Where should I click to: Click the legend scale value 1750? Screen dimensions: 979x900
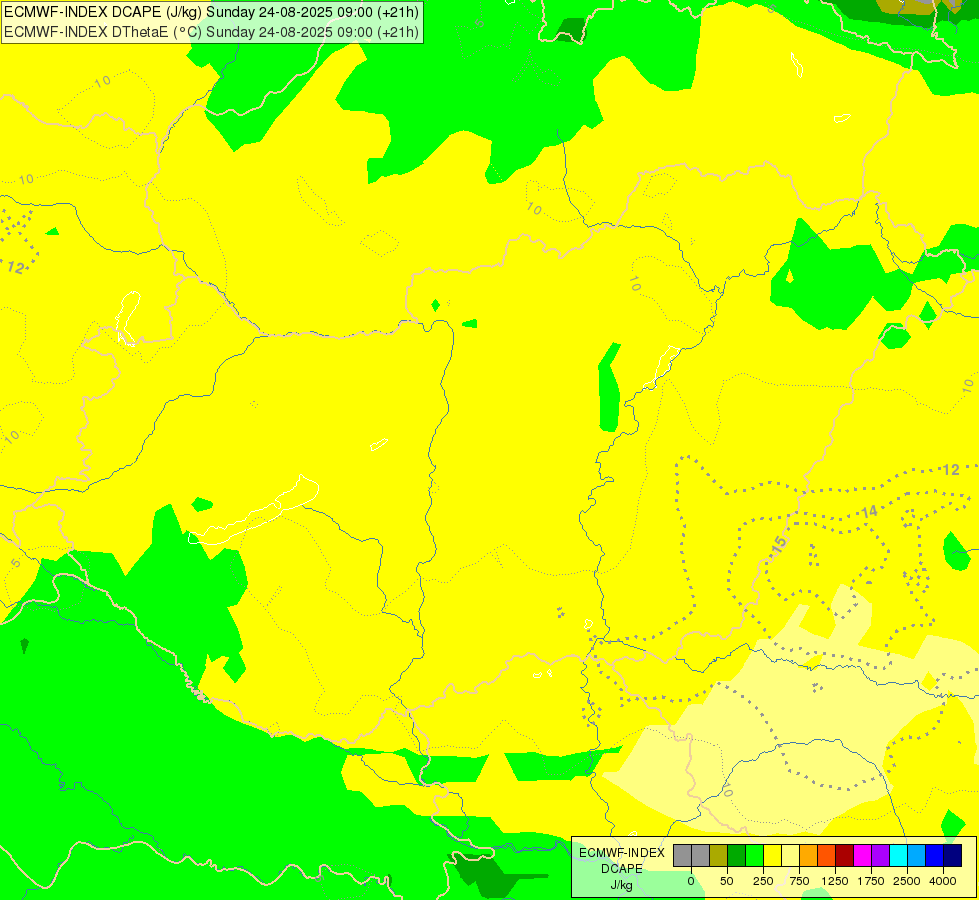point(871,881)
